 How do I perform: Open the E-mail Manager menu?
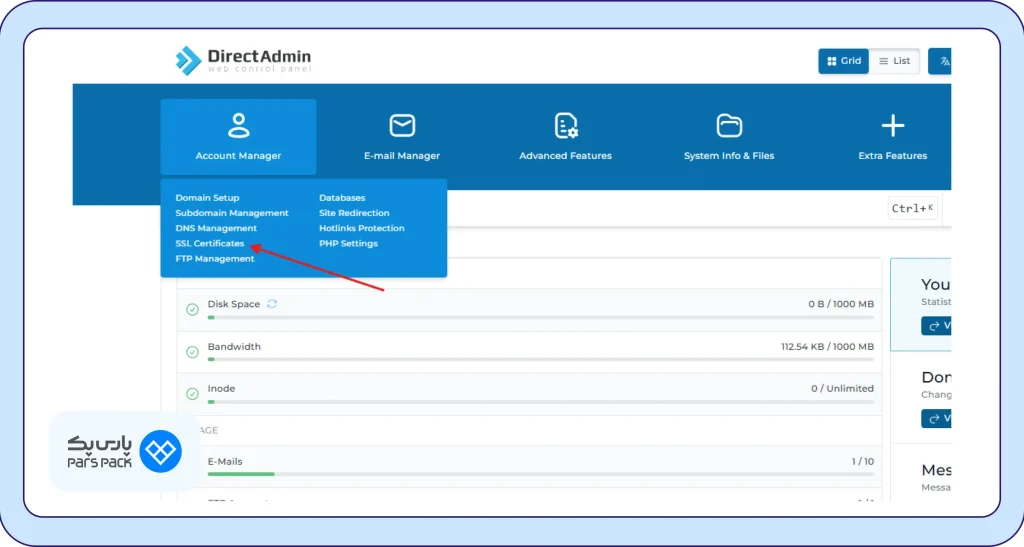pos(402,137)
